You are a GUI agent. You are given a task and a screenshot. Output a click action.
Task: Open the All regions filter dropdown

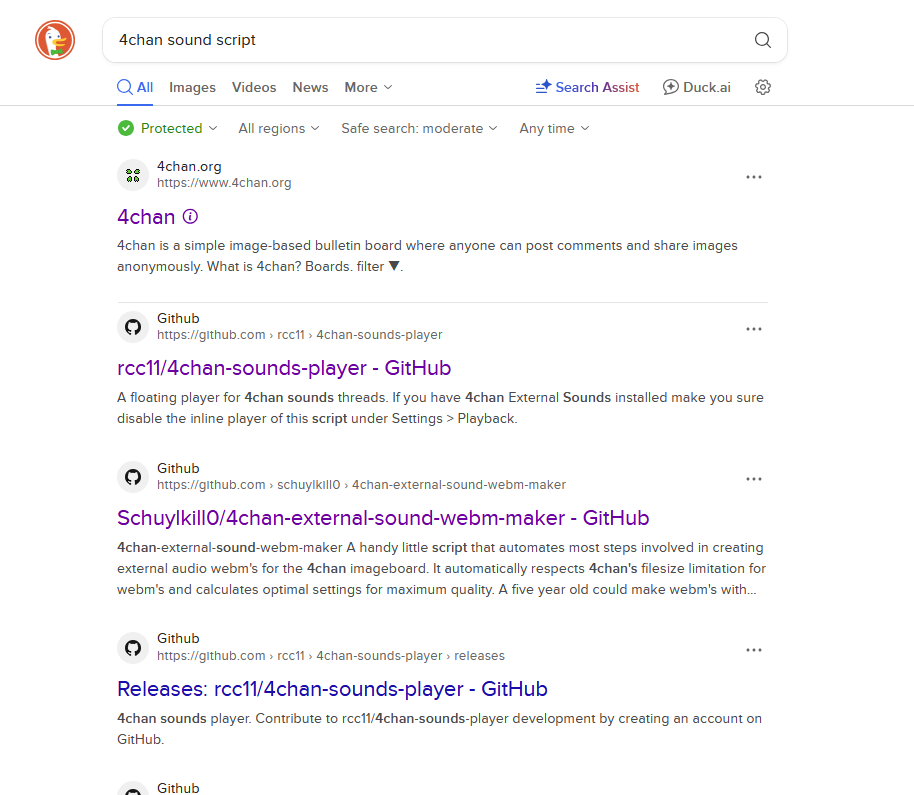[x=279, y=128]
